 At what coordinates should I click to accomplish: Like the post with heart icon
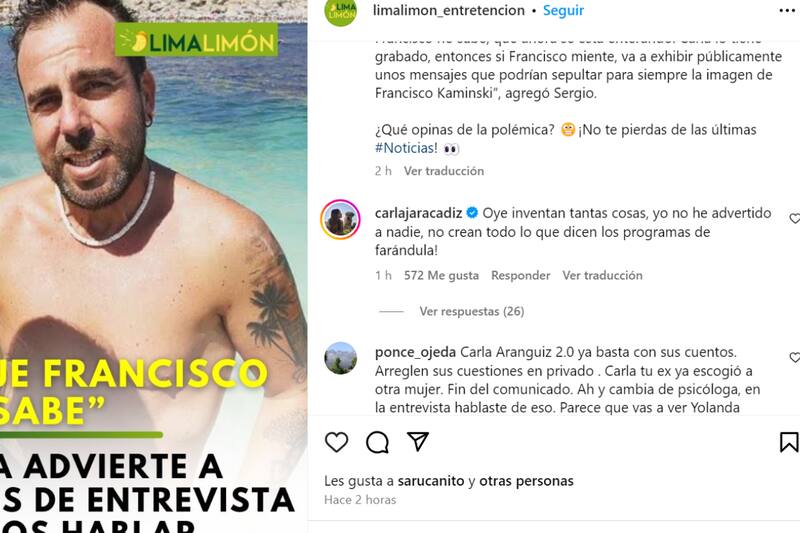[336, 442]
